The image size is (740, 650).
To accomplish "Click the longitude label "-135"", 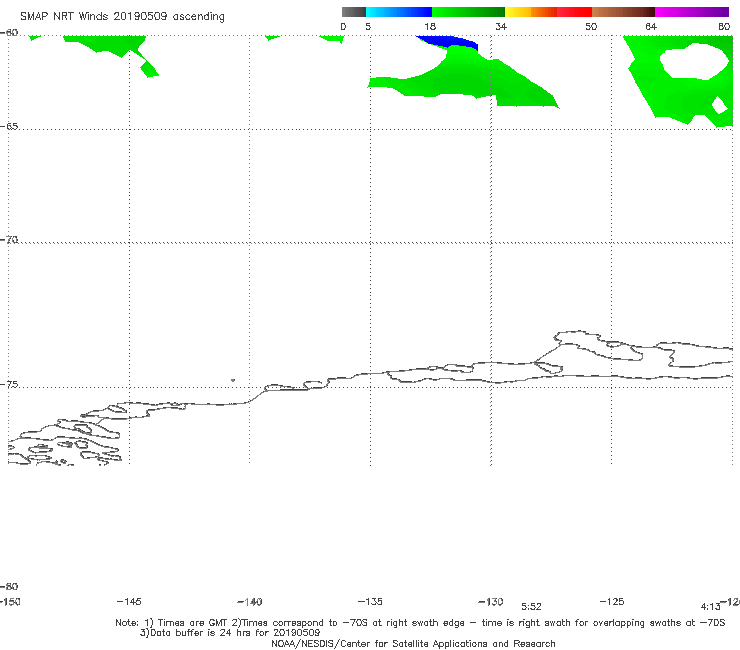I will tap(370, 602).
